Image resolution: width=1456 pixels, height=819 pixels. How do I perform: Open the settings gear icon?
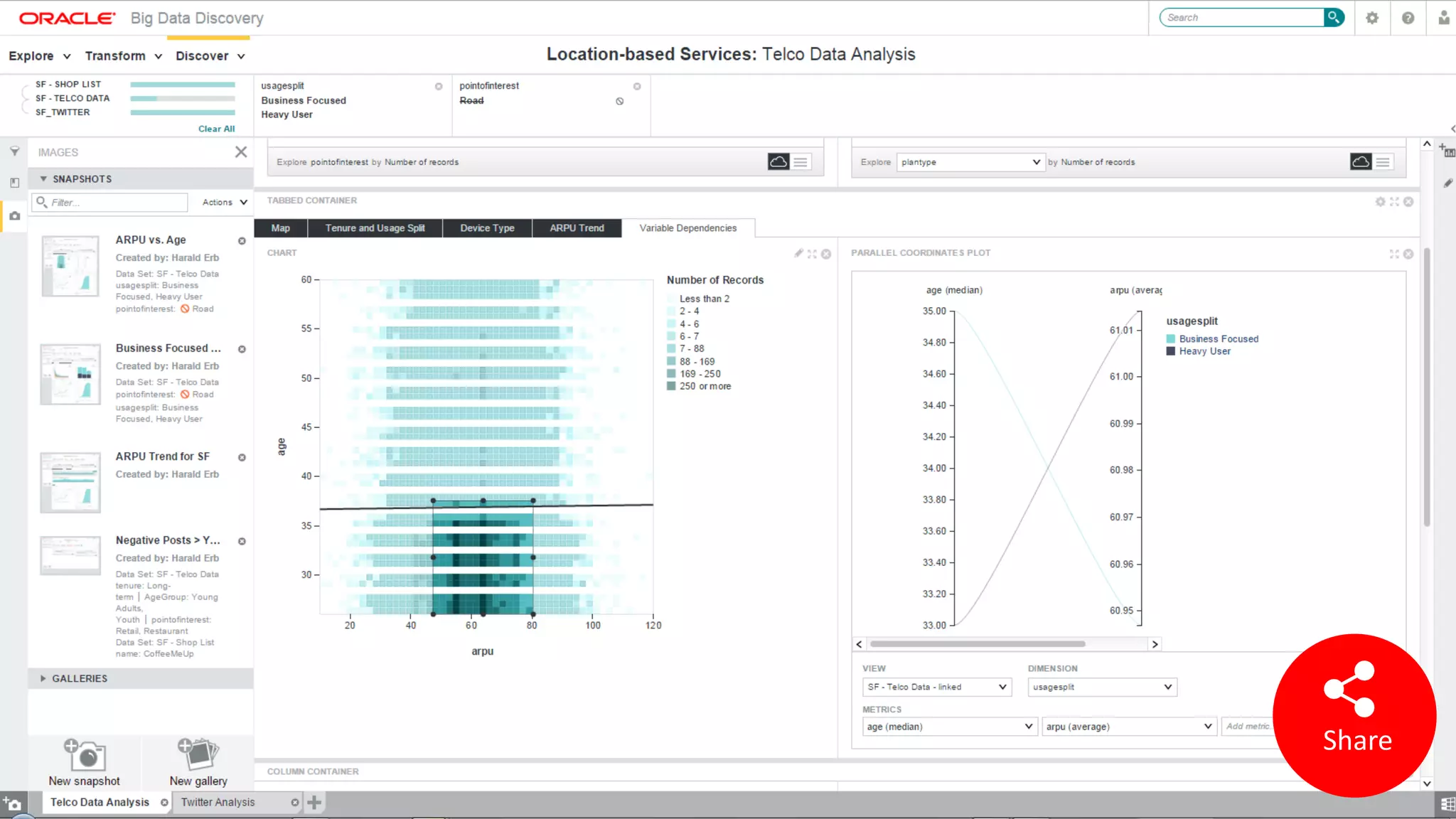[1372, 18]
